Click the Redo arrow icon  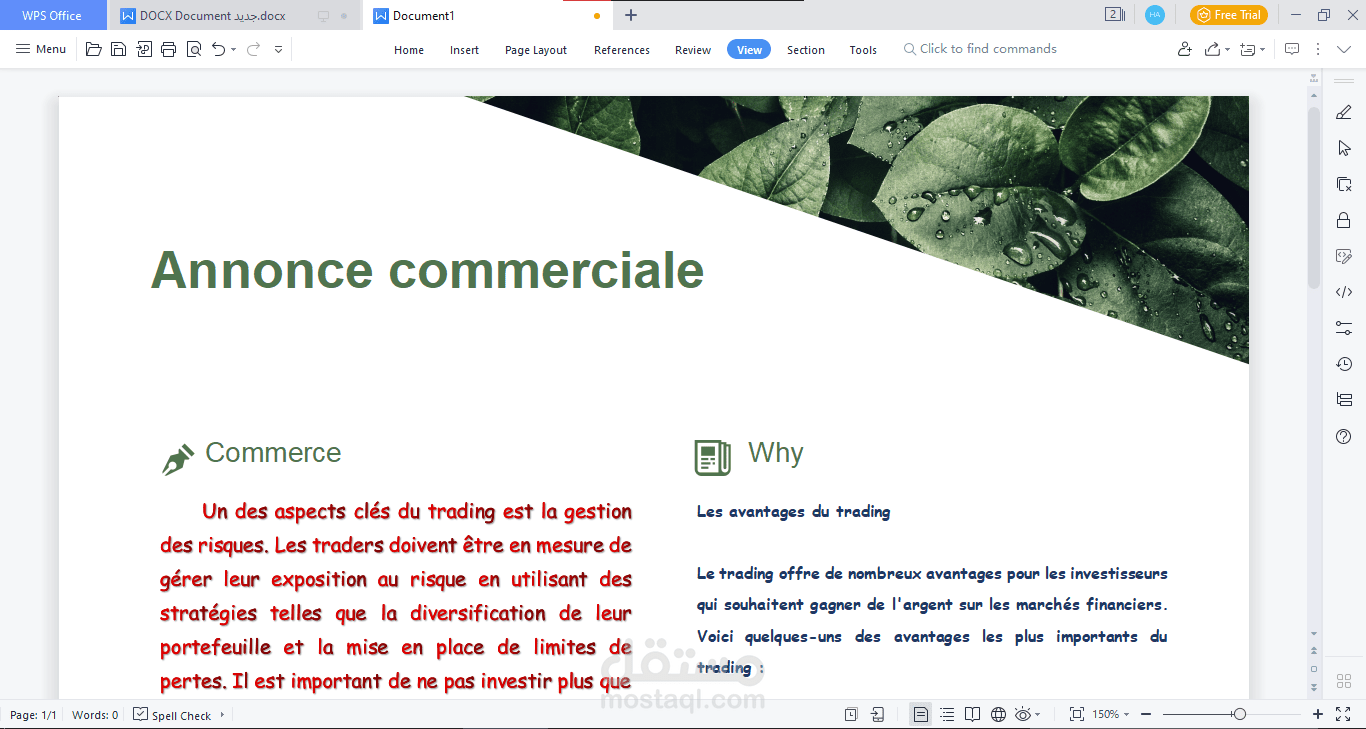[x=253, y=49]
